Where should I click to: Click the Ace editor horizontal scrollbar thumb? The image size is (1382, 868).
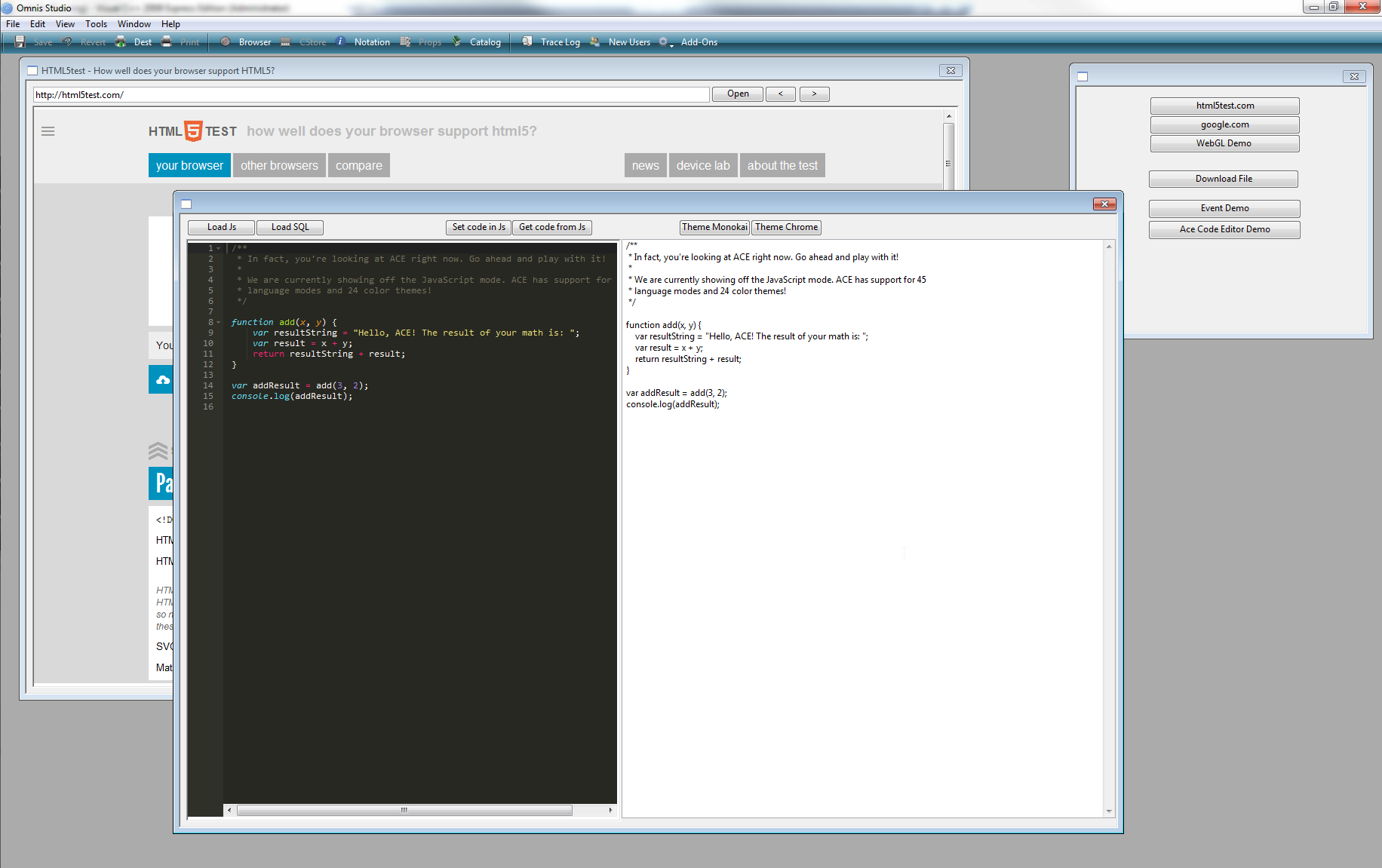[404, 811]
